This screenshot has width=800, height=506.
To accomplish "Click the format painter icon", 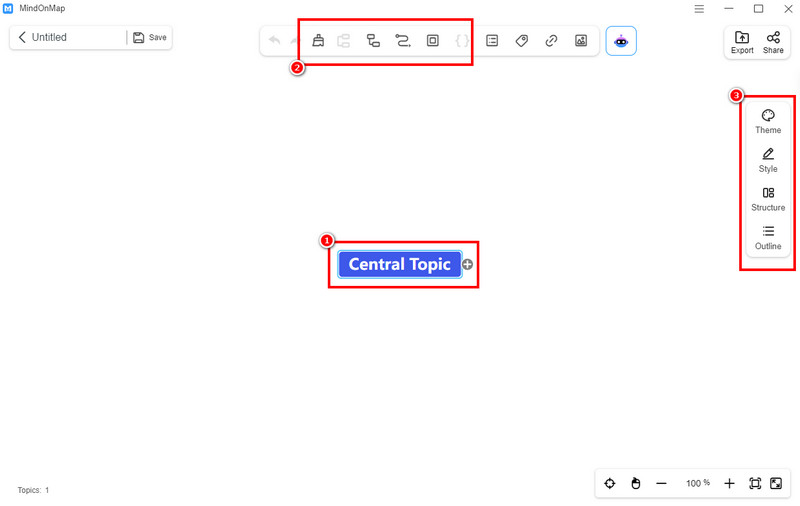I will 318,40.
